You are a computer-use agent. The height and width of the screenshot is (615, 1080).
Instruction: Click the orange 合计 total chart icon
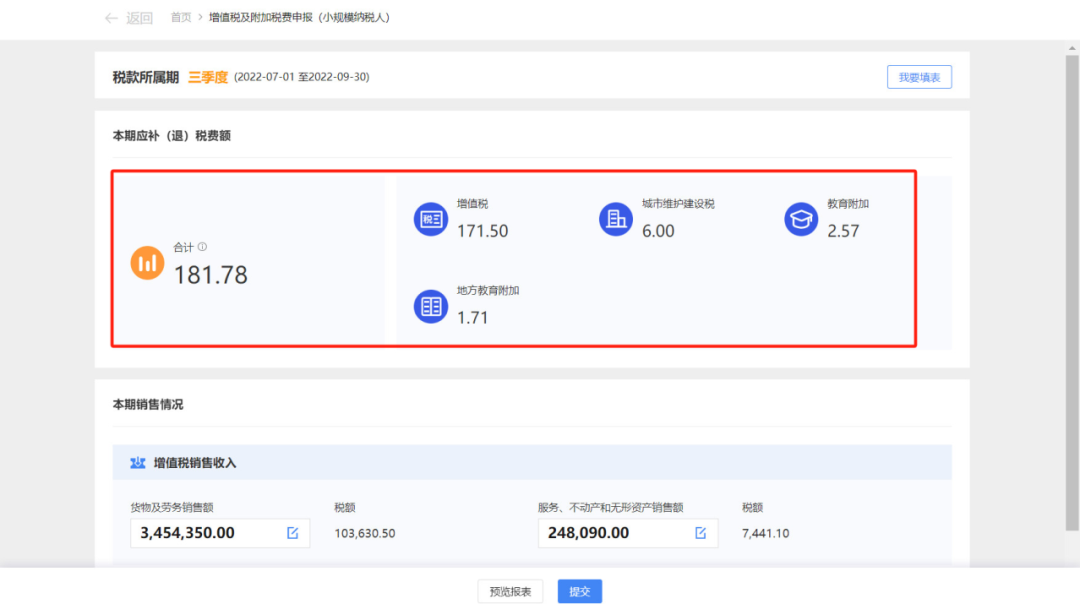pyautogui.click(x=147, y=262)
